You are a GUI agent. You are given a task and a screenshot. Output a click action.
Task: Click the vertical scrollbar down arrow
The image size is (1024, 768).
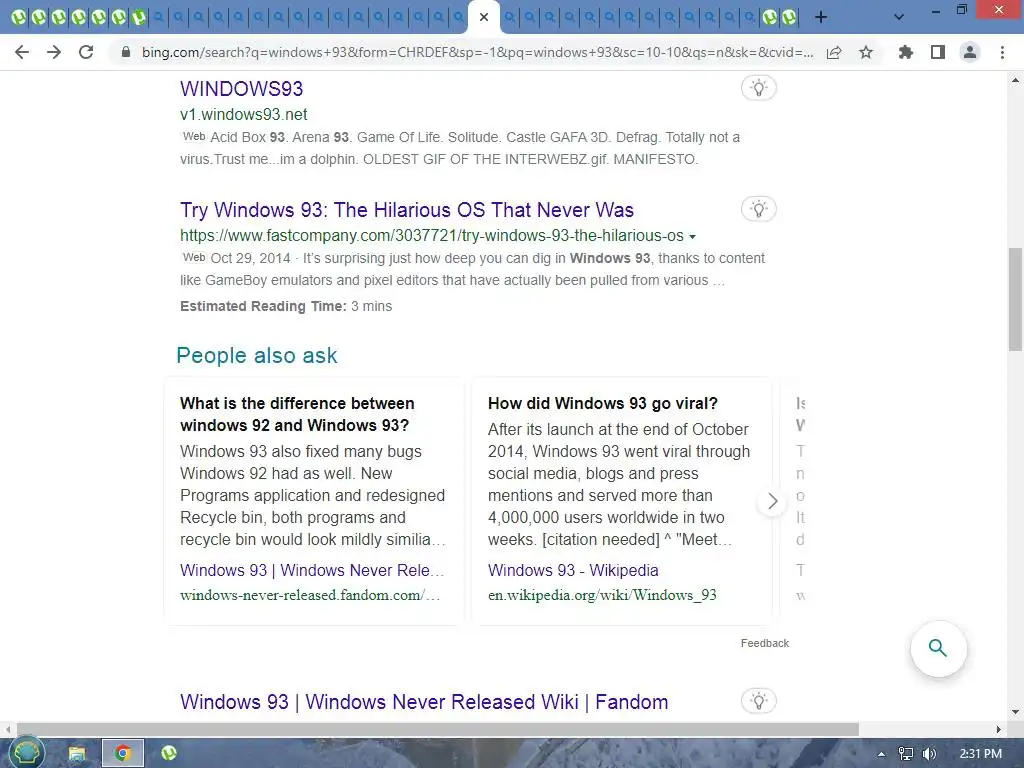point(1016,712)
